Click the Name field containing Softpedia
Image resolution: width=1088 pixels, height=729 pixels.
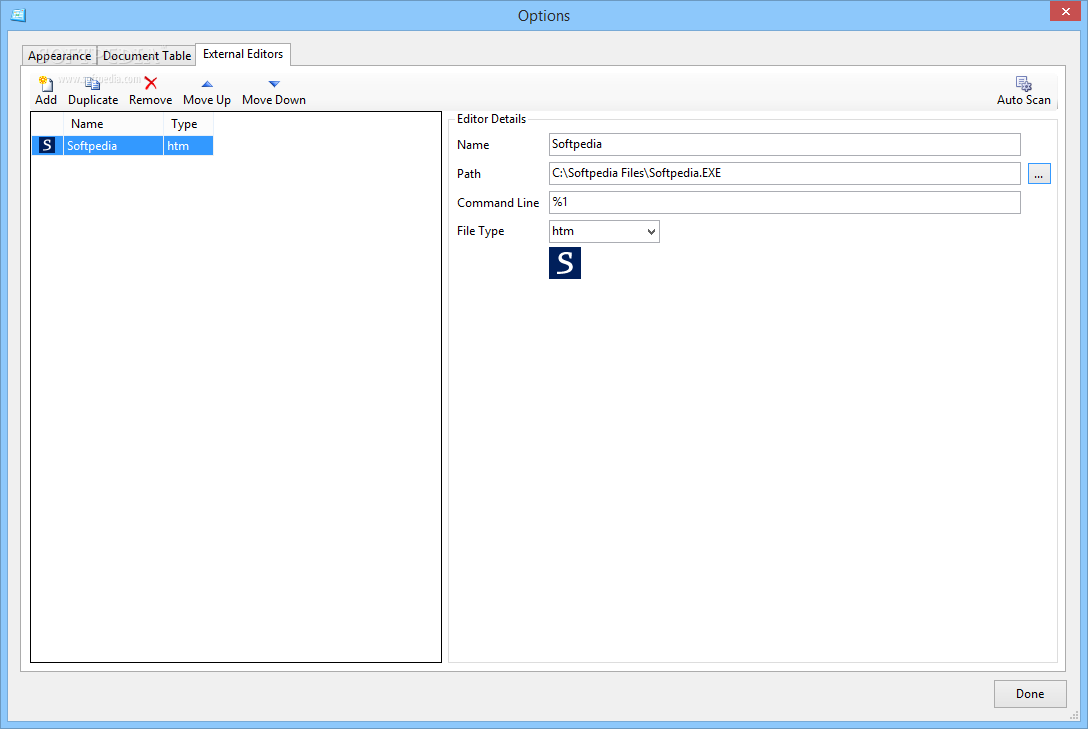point(785,144)
